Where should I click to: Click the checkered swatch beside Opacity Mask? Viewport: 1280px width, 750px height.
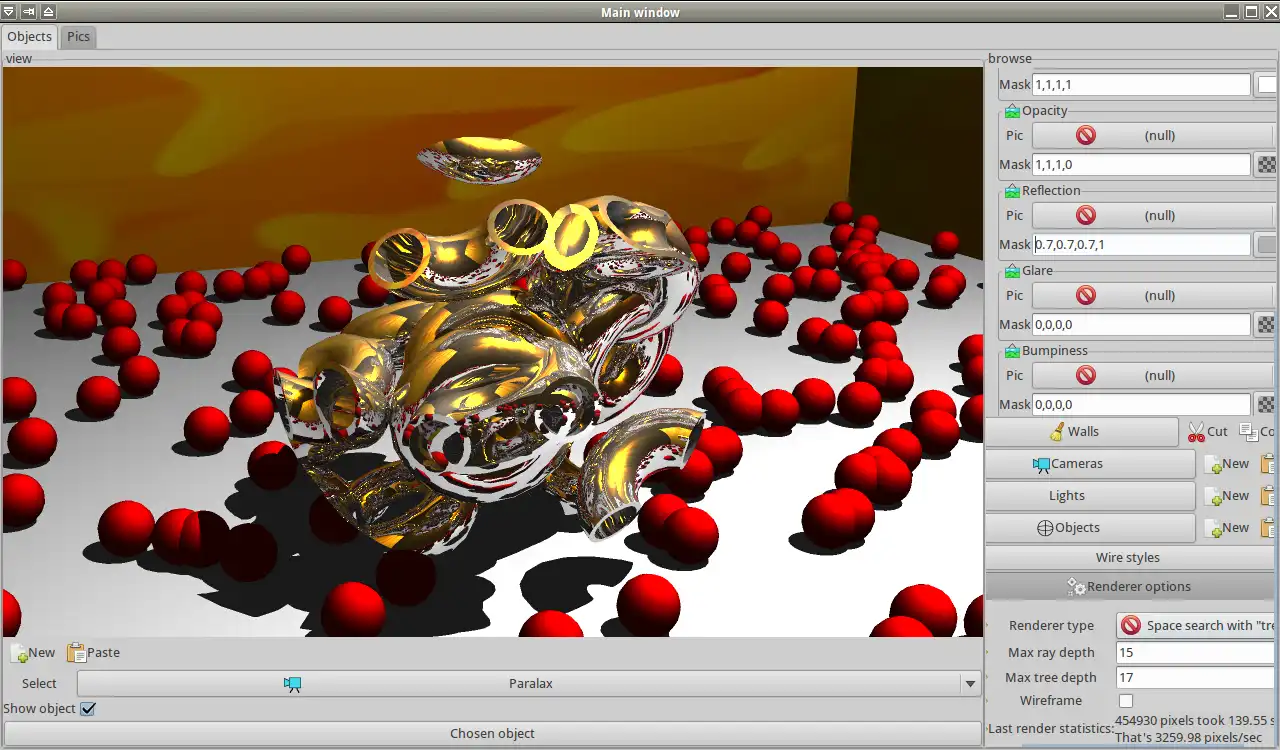pyautogui.click(x=1266, y=165)
